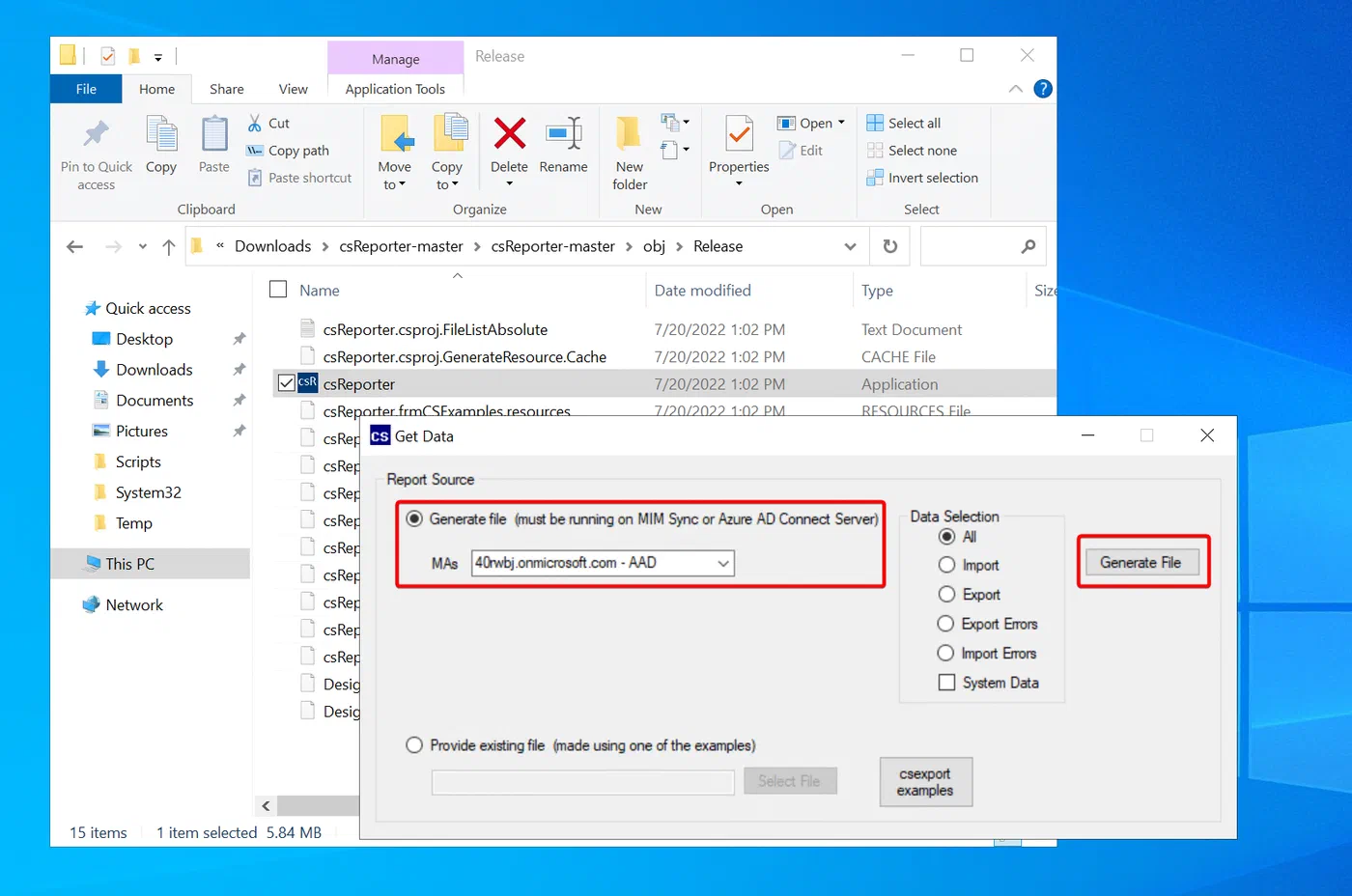Image resolution: width=1352 pixels, height=896 pixels.
Task: Click the Rename icon in ribbon
Action: [x=564, y=133]
